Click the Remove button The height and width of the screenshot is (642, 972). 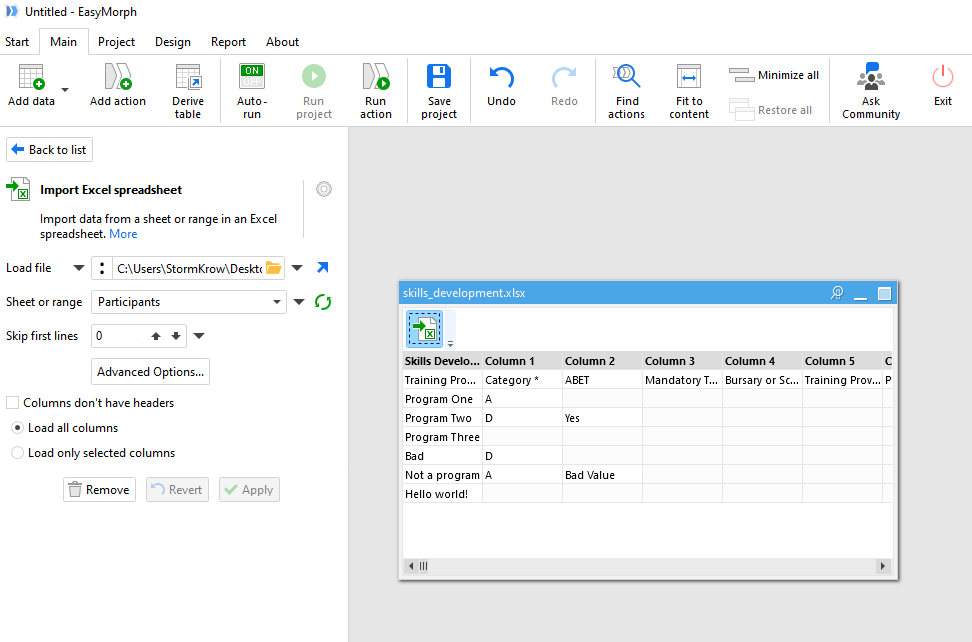(99, 490)
